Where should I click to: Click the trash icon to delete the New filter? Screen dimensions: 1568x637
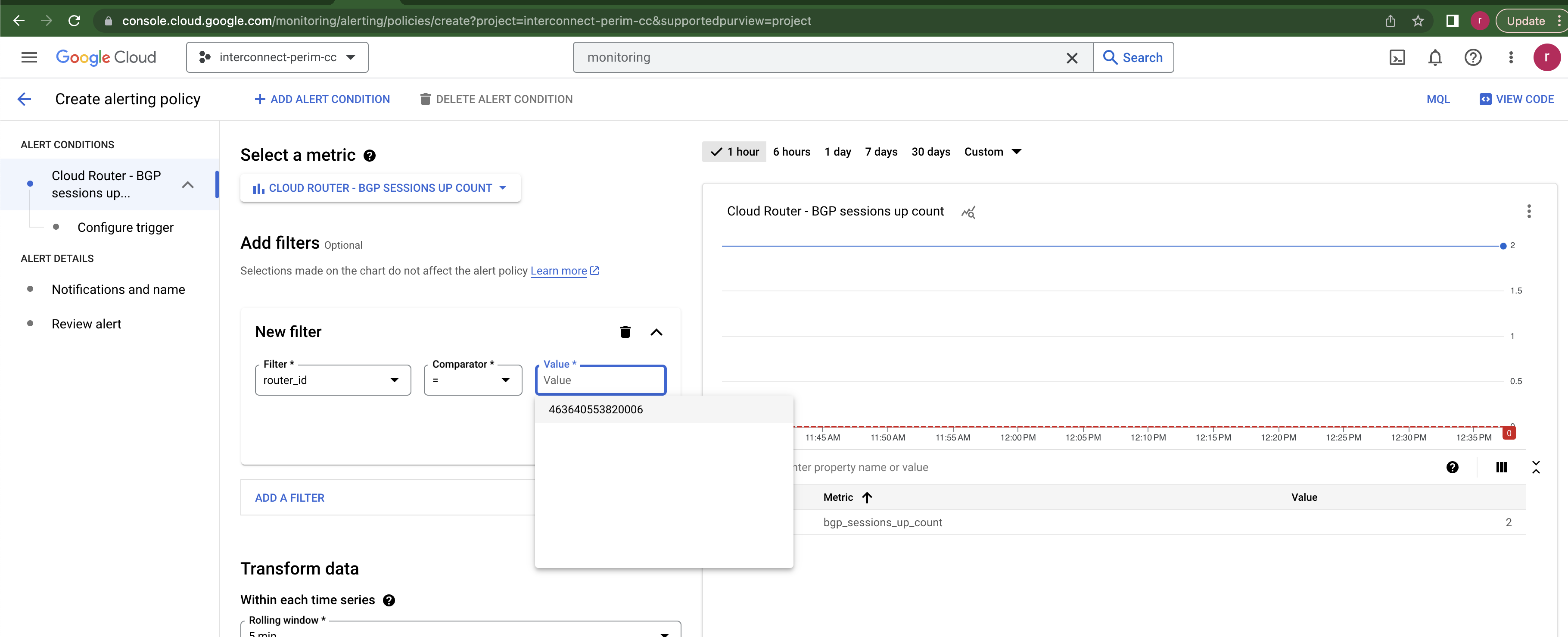(625, 332)
